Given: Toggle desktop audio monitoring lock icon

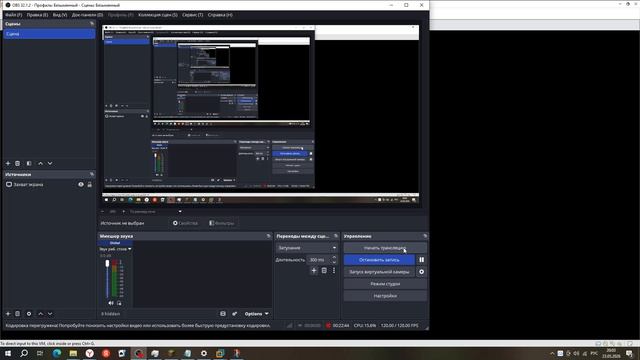Looking at the screenshot, I should pyautogui.click(x=119, y=303).
